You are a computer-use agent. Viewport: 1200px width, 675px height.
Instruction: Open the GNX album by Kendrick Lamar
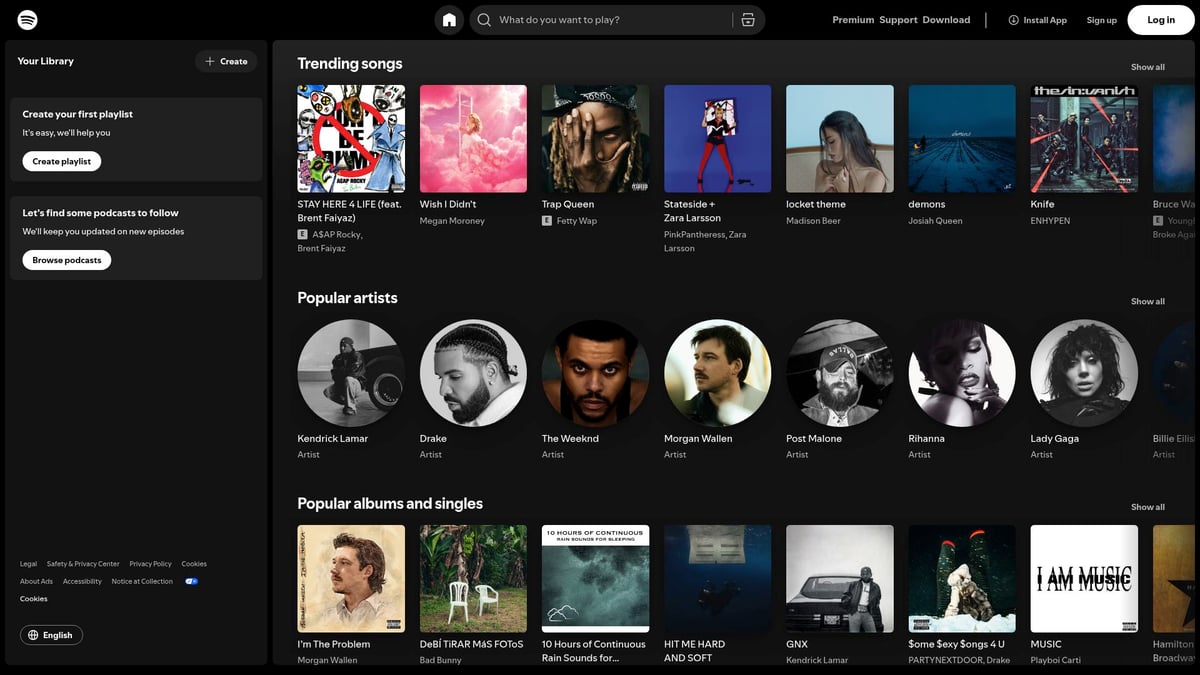(x=839, y=578)
